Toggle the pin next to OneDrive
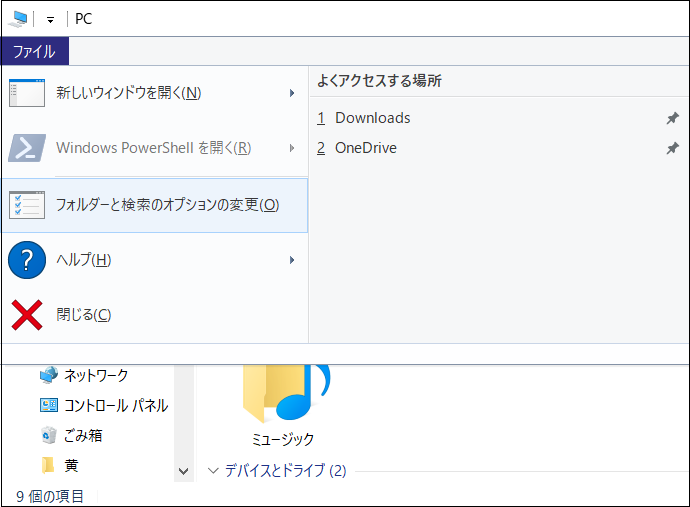 (672, 148)
